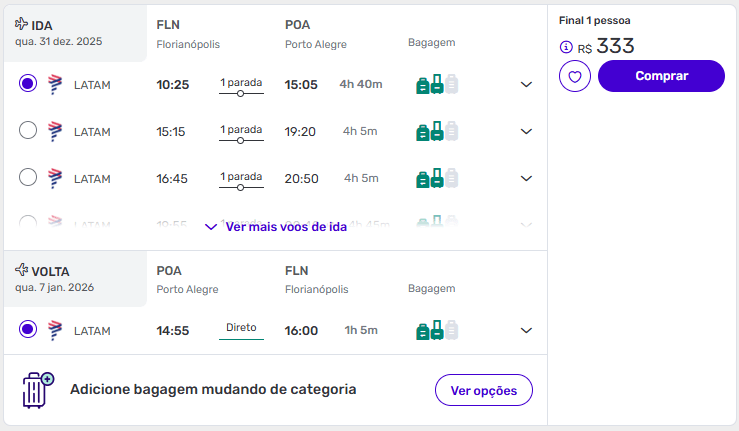Expand details of the 15:15 flight
The image size is (739, 431).
point(527,131)
